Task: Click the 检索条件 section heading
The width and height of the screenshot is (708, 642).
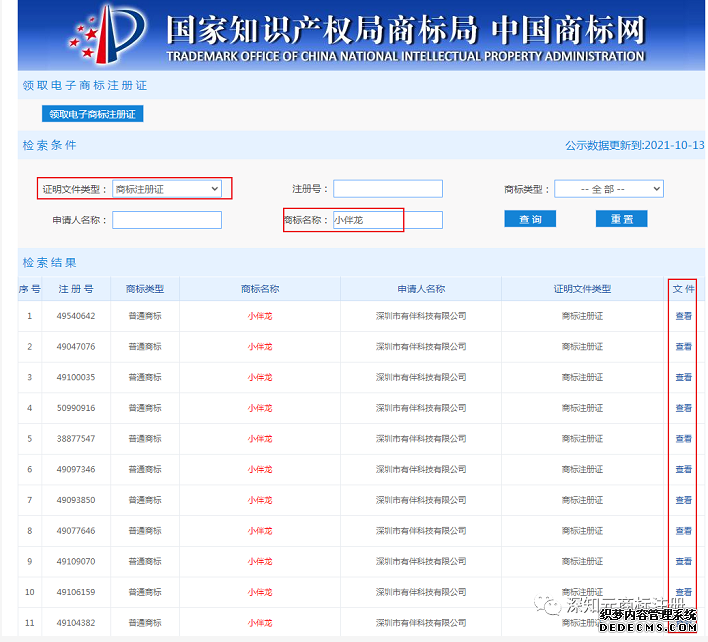Action: (x=50, y=145)
